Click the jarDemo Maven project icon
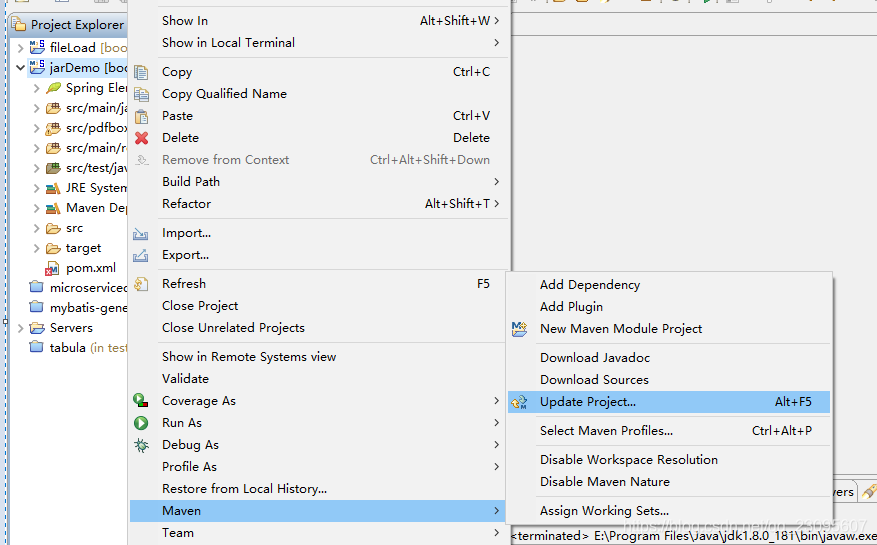The width and height of the screenshot is (877, 545). tap(37, 67)
